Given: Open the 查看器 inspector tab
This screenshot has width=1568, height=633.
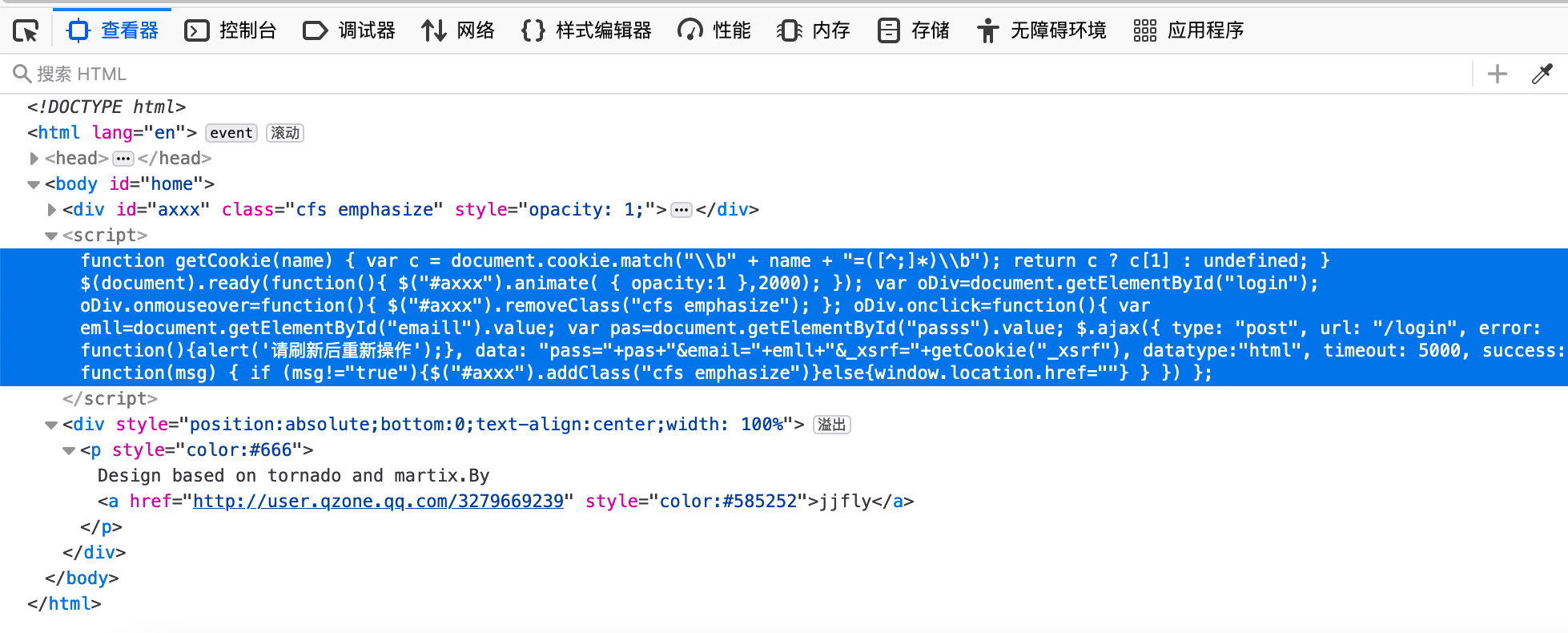Looking at the screenshot, I should tap(112, 30).
